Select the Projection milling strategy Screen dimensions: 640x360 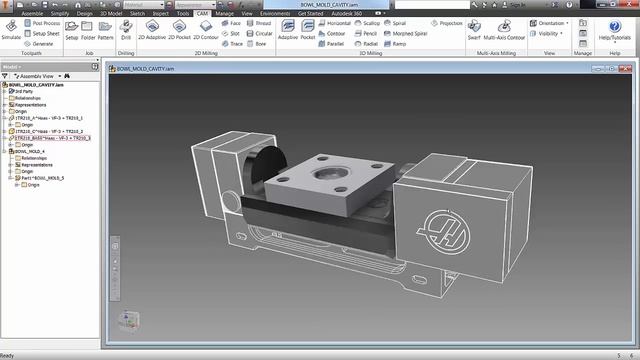(x=447, y=23)
